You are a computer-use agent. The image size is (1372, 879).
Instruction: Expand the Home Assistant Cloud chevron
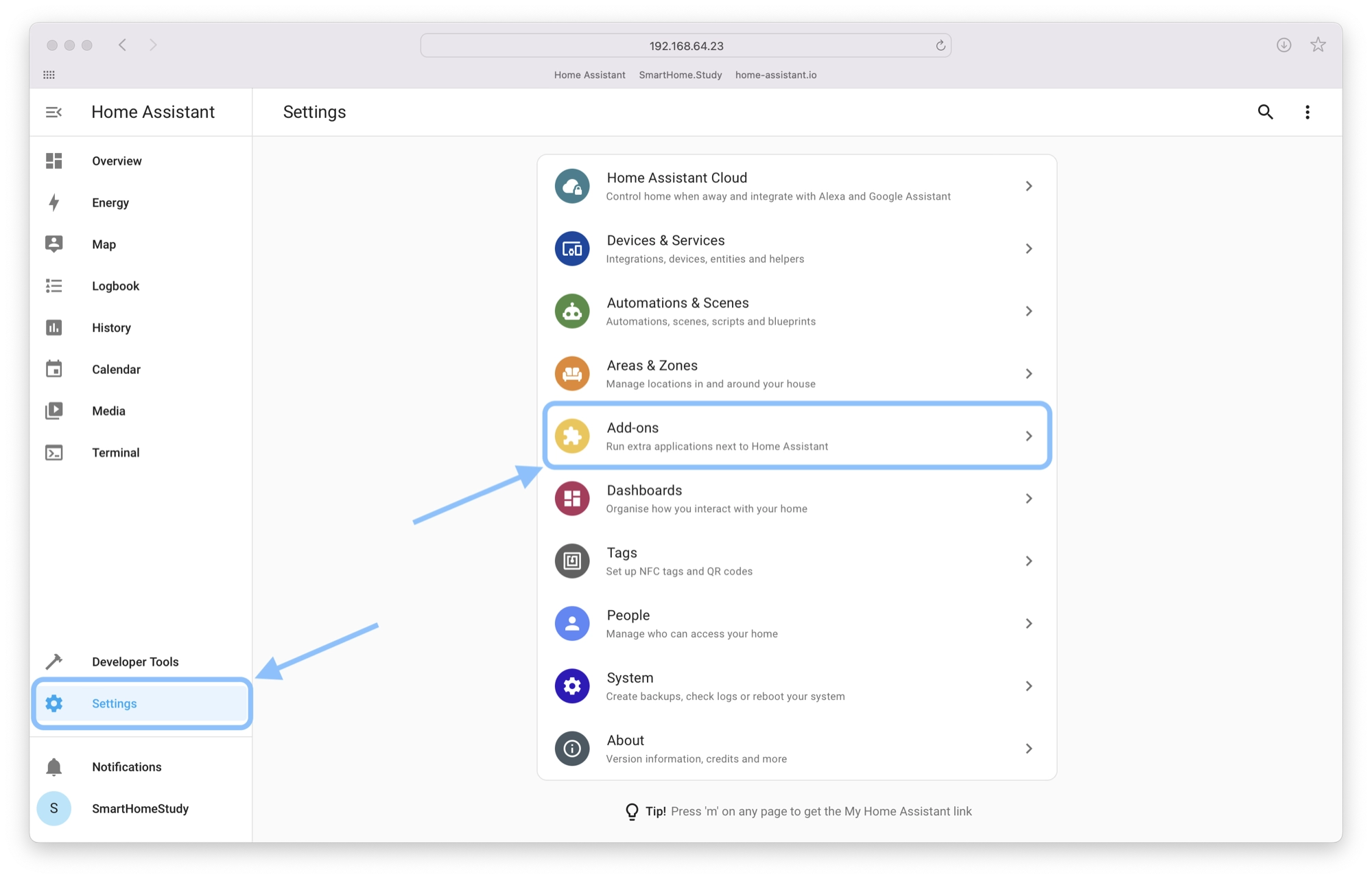1029,186
